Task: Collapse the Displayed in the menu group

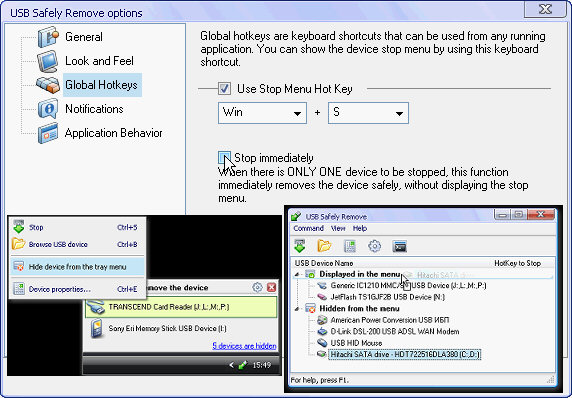Action: (297, 274)
